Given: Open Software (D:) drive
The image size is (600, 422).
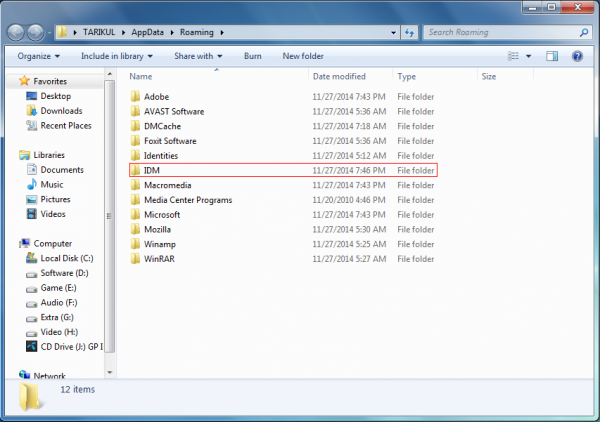Looking at the screenshot, I should point(64,273).
